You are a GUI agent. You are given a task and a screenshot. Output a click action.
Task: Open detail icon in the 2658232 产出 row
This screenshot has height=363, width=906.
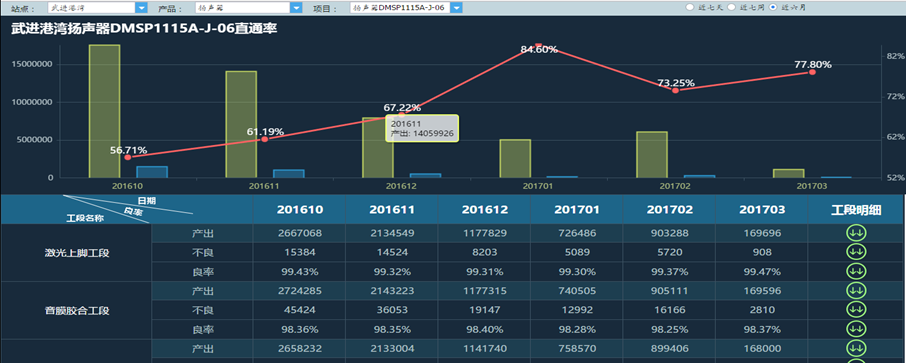click(x=856, y=348)
